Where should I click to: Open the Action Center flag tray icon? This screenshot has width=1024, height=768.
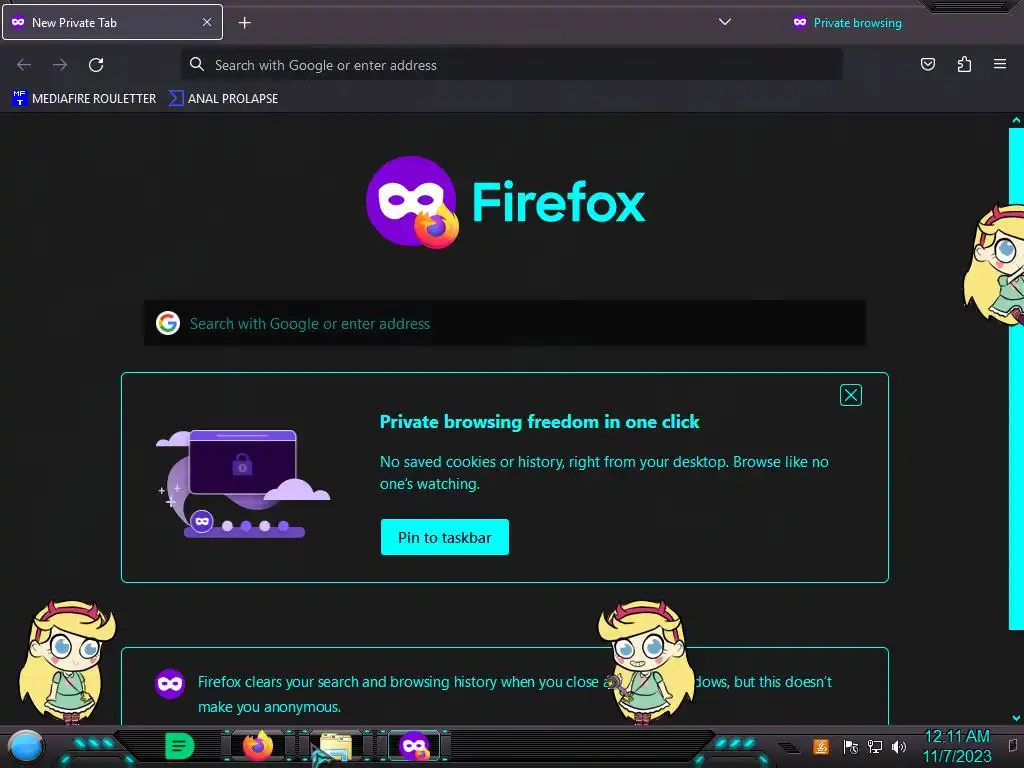click(x=850, y=746)
